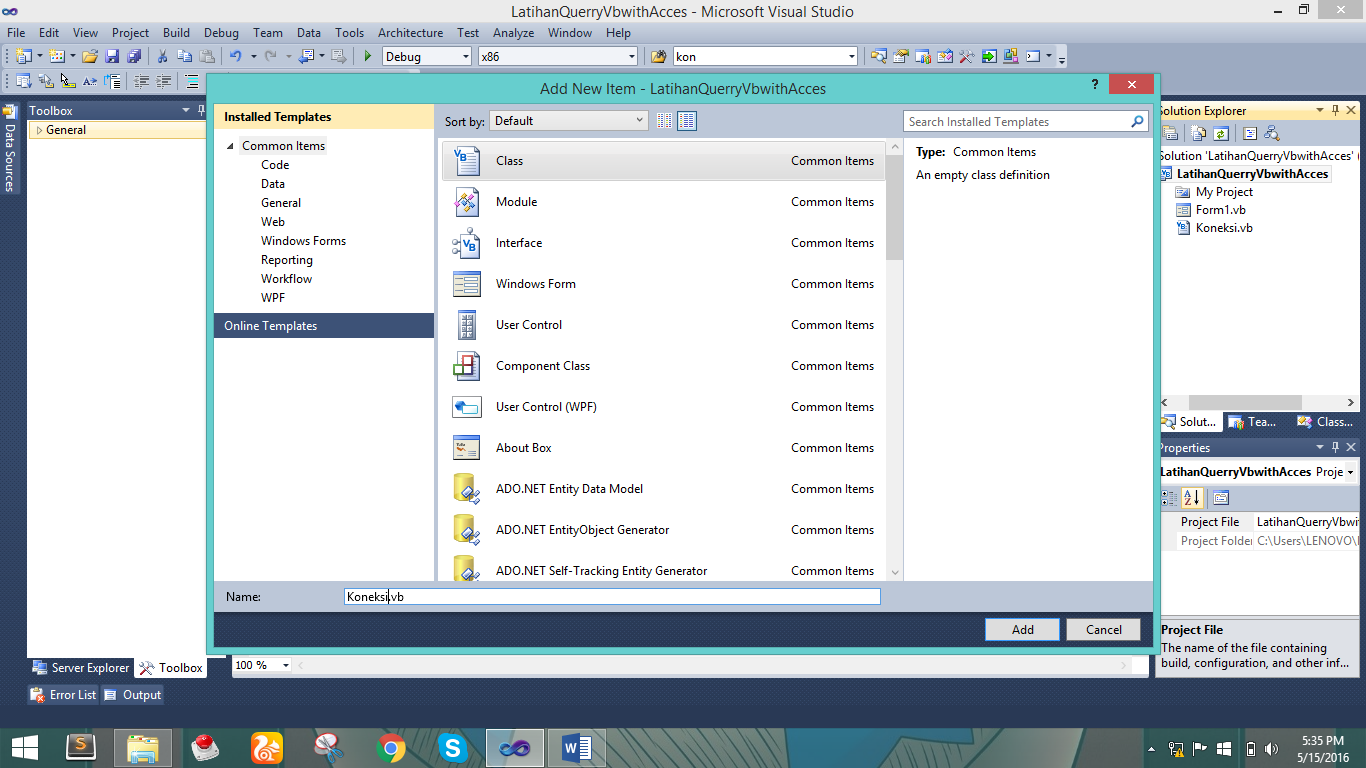The height and width of the screenshot is (768, 1366).
Task: Start debugging with green play icon
Action: (x=368, y=56)
